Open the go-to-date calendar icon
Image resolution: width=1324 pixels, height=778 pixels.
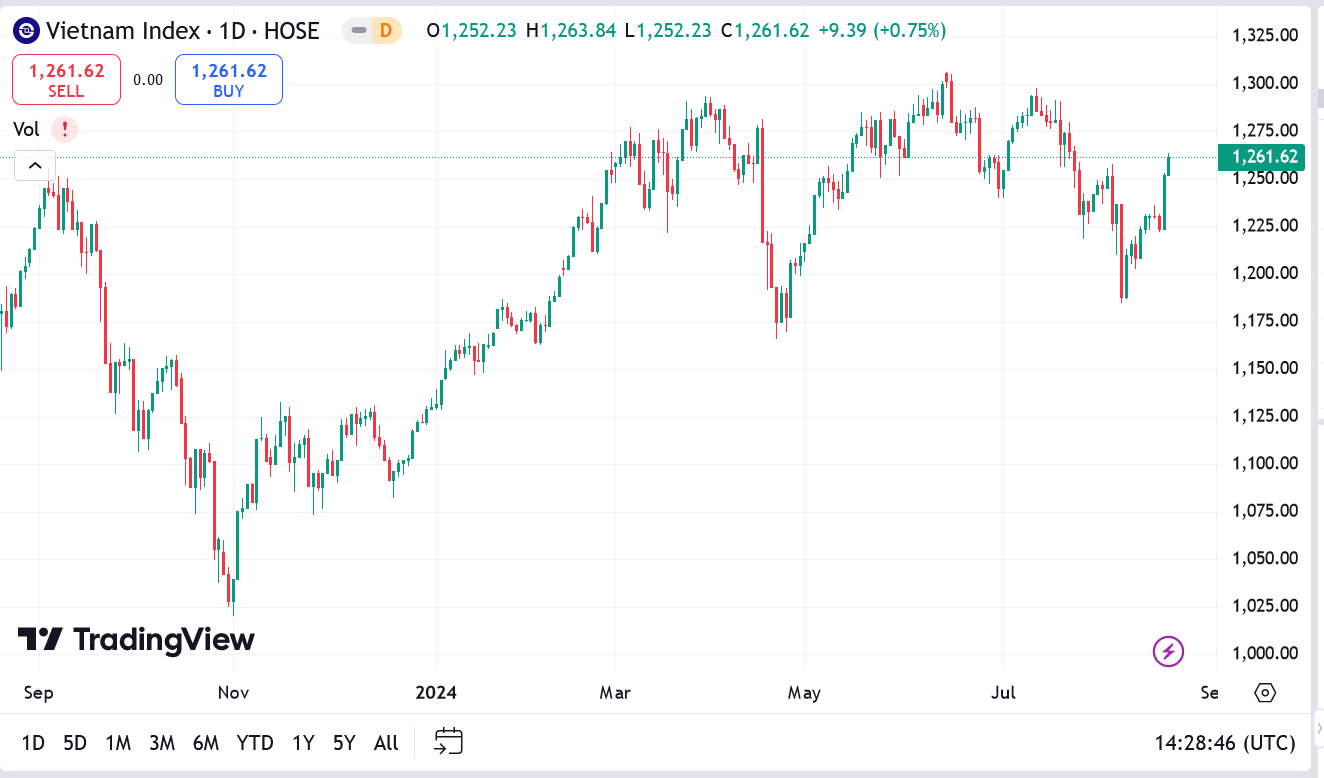point(449,742)
